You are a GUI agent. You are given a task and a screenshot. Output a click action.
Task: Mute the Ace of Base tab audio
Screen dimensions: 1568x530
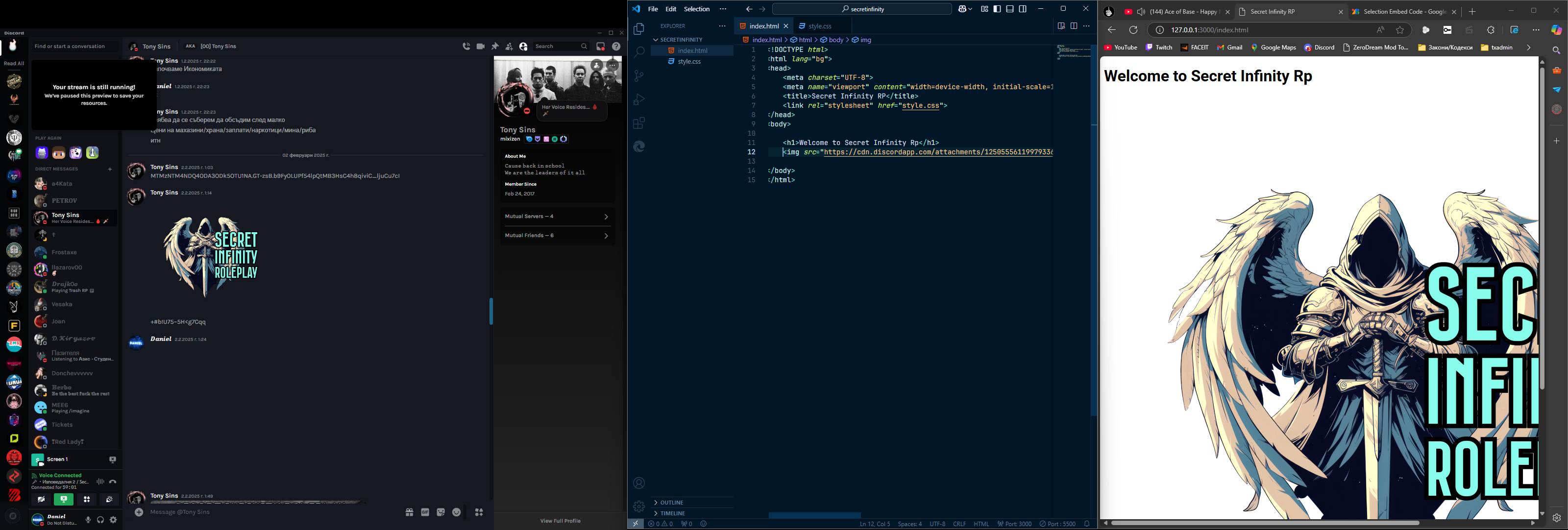(1141, 12)
